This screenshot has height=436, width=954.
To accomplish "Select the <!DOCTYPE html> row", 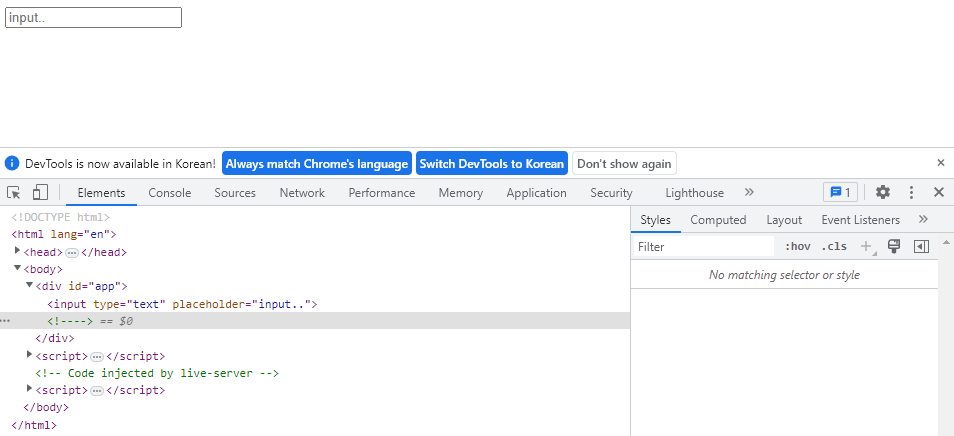I will pos(315,216).
